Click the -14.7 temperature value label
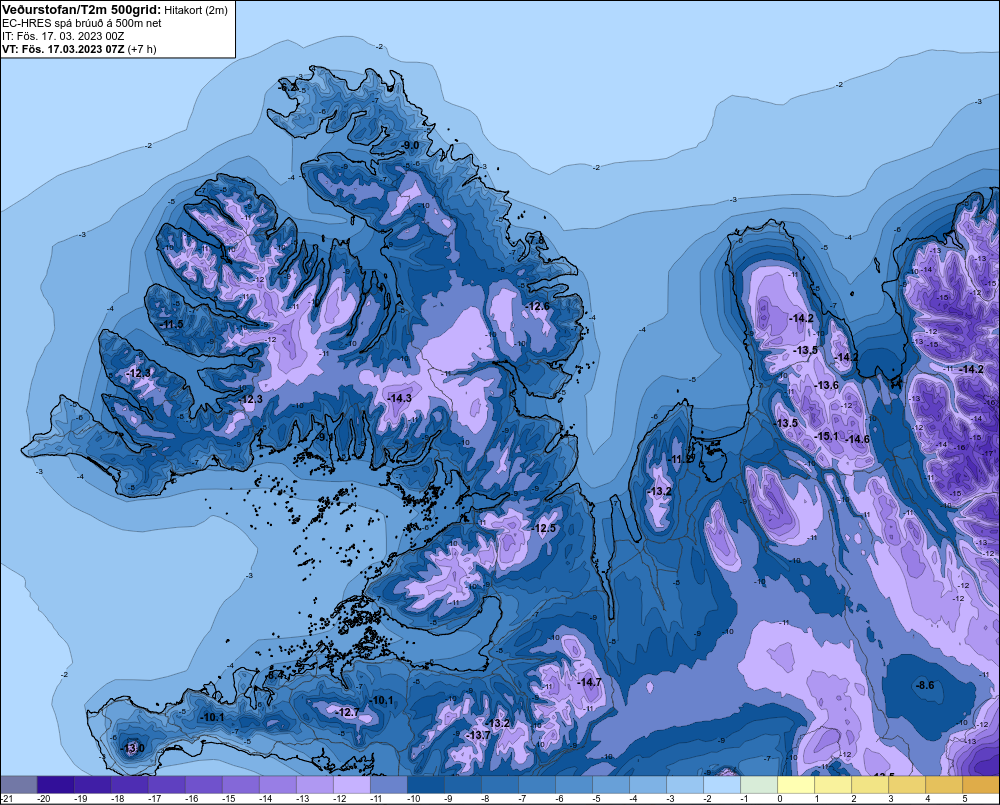This screenshot has width=1000, height=805. 589,682
